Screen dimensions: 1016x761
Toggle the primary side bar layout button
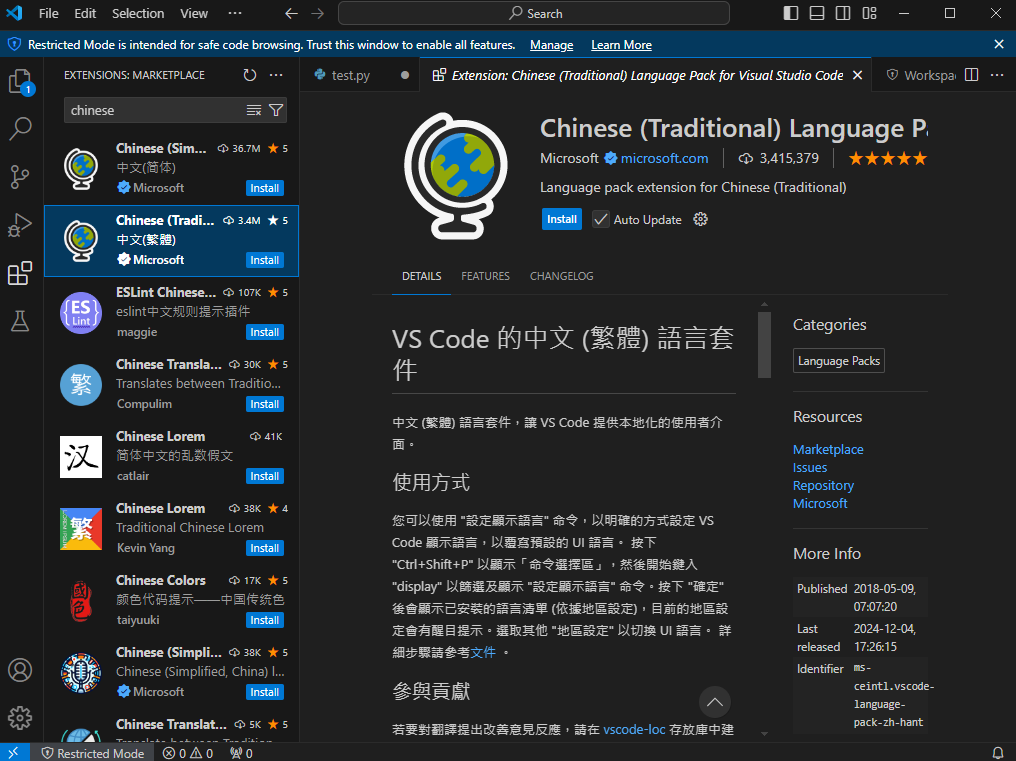(x=791, y=13)
